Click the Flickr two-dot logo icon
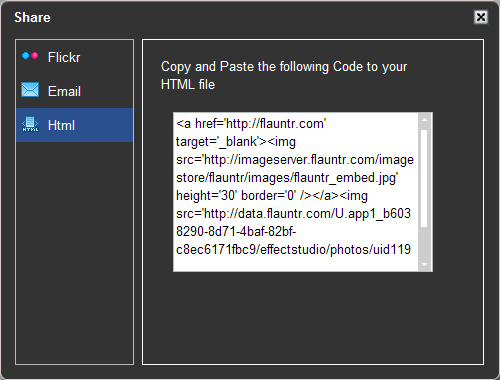This screenshot has height=380, width=500. pos(30,56)
